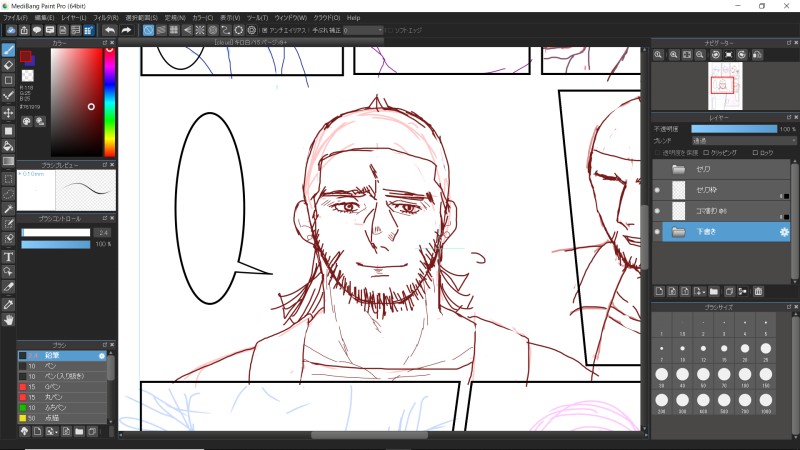Toggle protect alpha checkbox
This screenshot has height=450, width=800.
point(657,153)
